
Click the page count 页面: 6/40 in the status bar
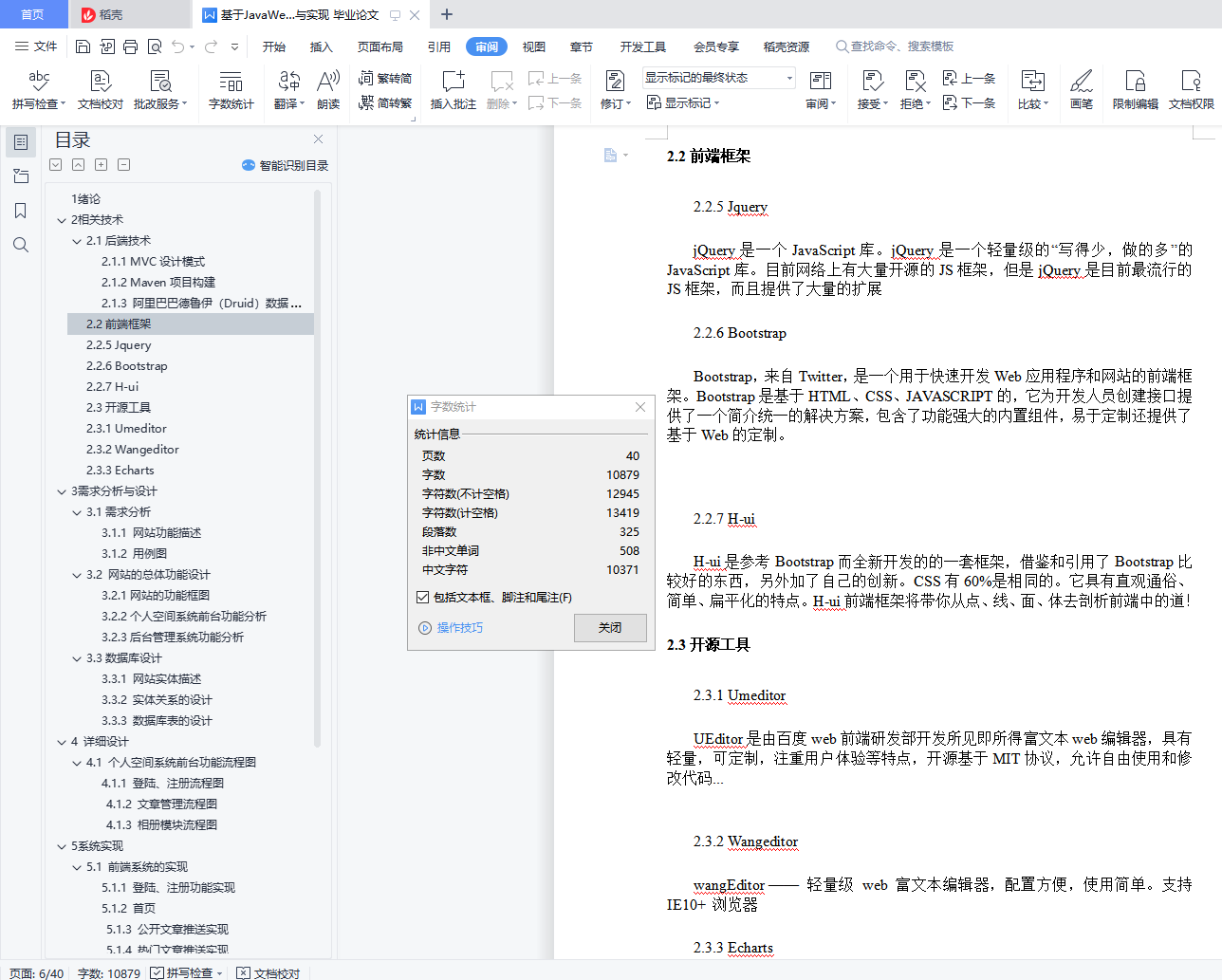click(x=37, y=972)
